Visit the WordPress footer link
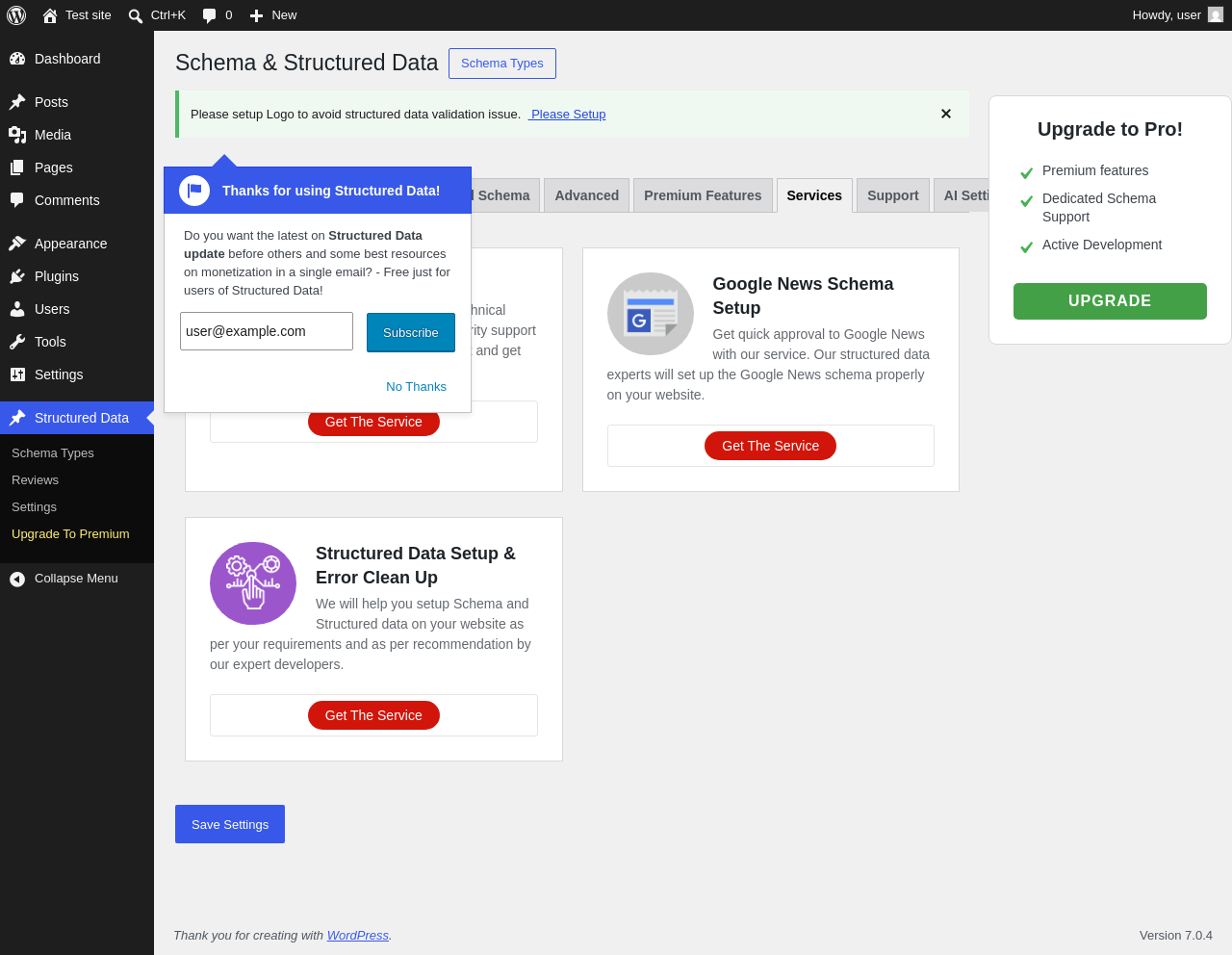The height and width of the screenshot is (955, 1232). 358,935
